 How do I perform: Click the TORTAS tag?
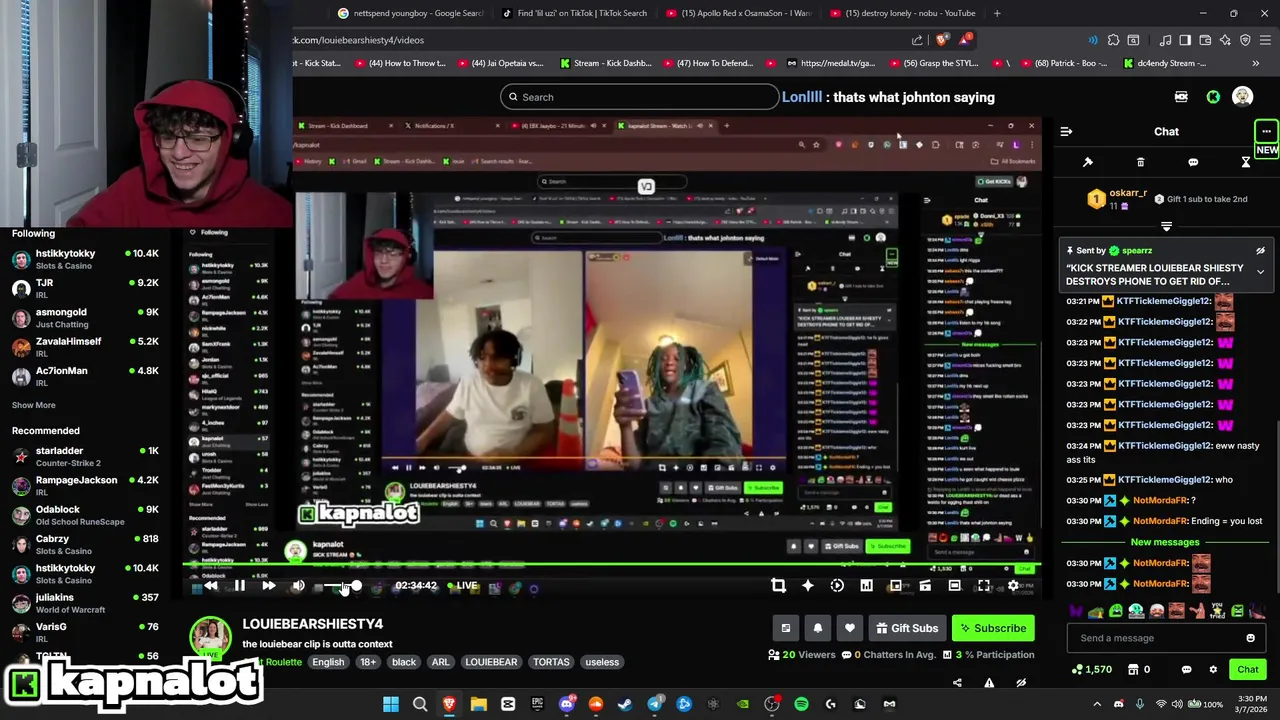point(551,662)
